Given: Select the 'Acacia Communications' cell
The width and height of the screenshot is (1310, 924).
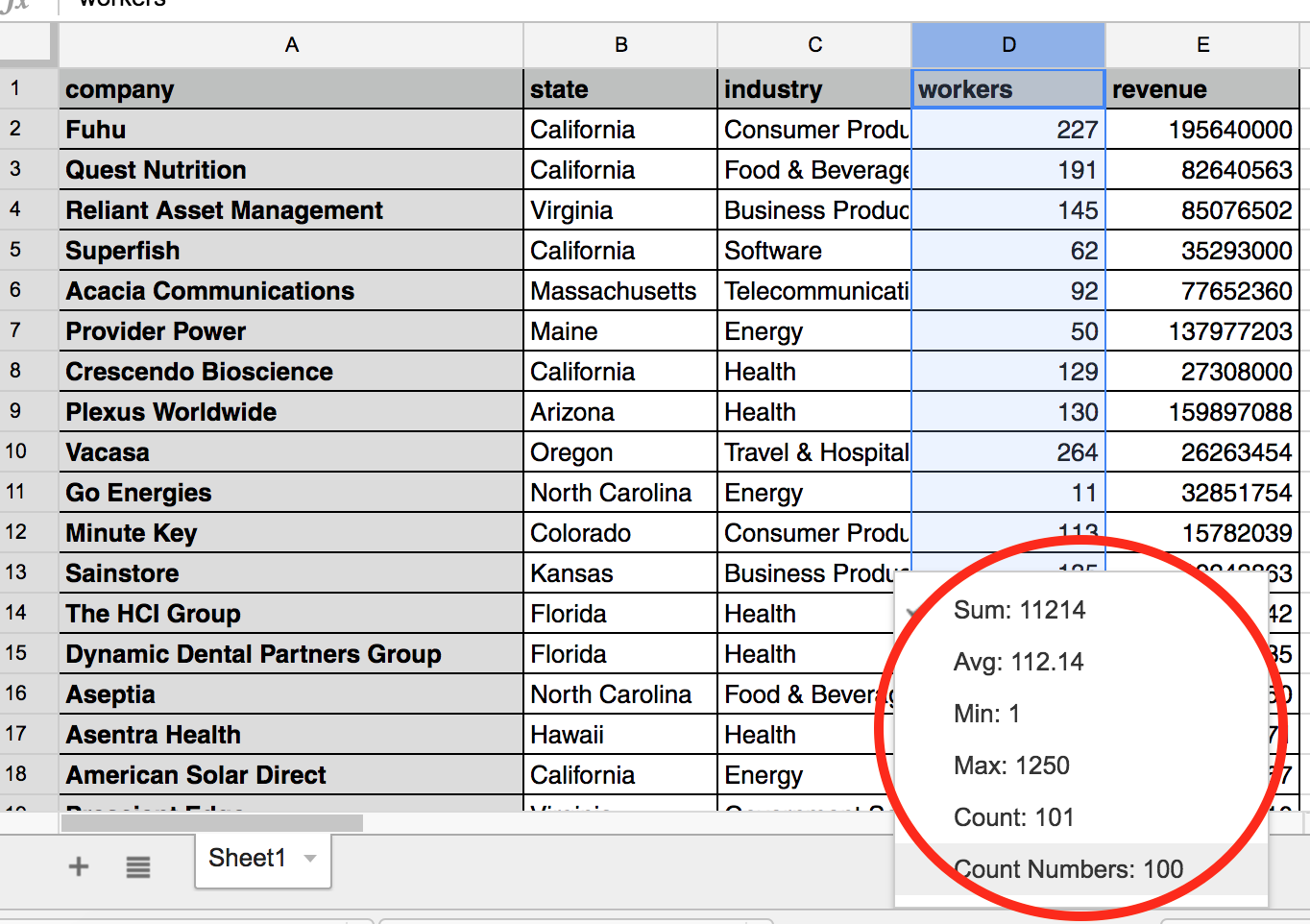Looking at the screenshot, I should coord(291,291).
